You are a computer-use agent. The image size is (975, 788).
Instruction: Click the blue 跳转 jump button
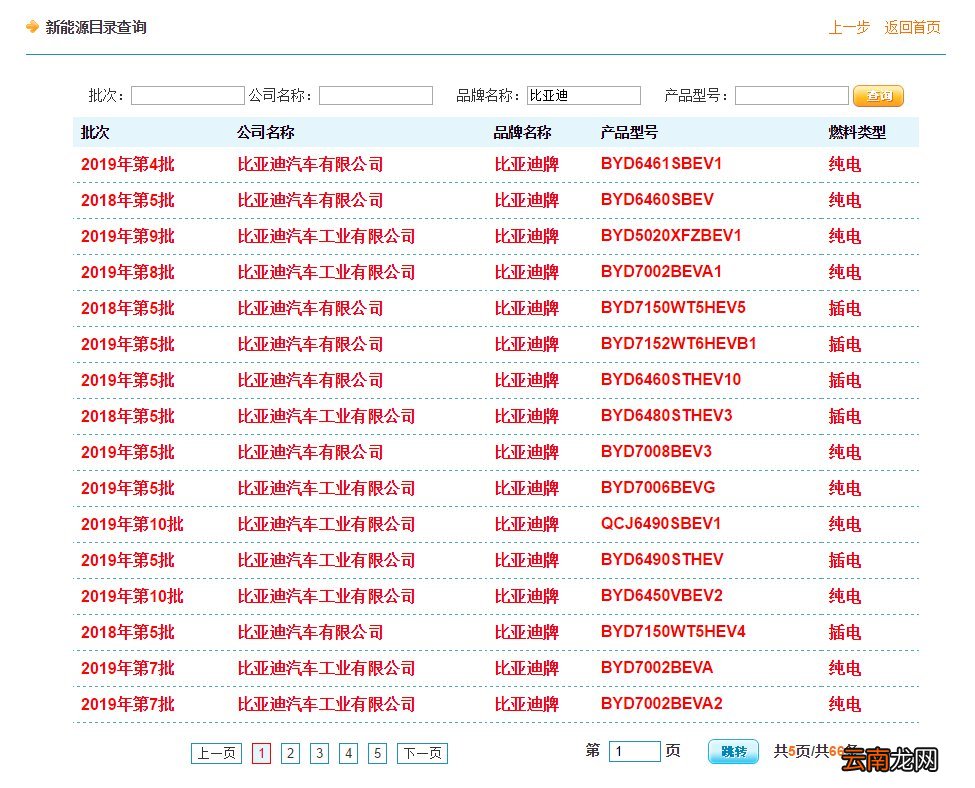733,751
